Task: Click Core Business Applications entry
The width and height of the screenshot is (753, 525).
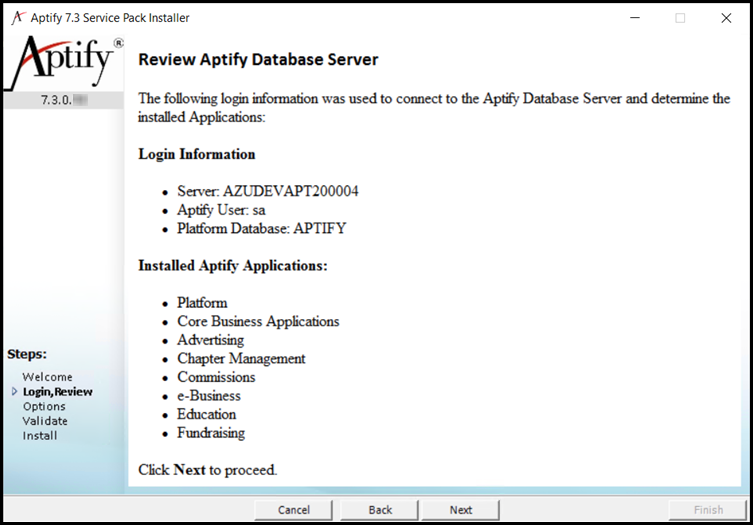Action: tap(258, 321)
